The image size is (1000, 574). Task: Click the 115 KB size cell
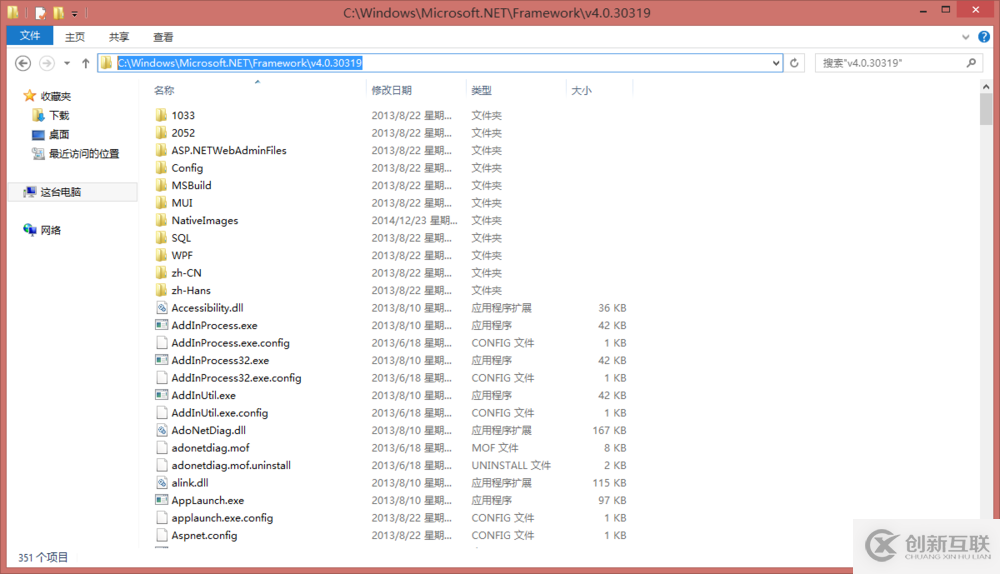(x=609, y=483)
